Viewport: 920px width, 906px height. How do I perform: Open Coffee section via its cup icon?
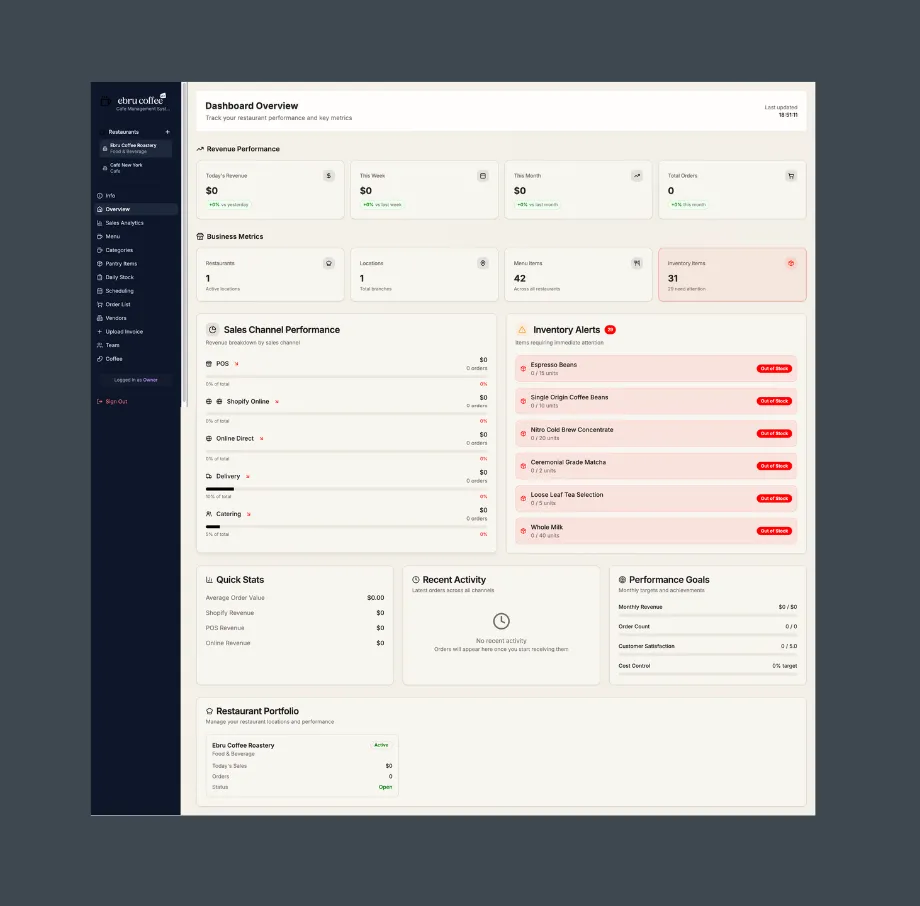(99, 358)
